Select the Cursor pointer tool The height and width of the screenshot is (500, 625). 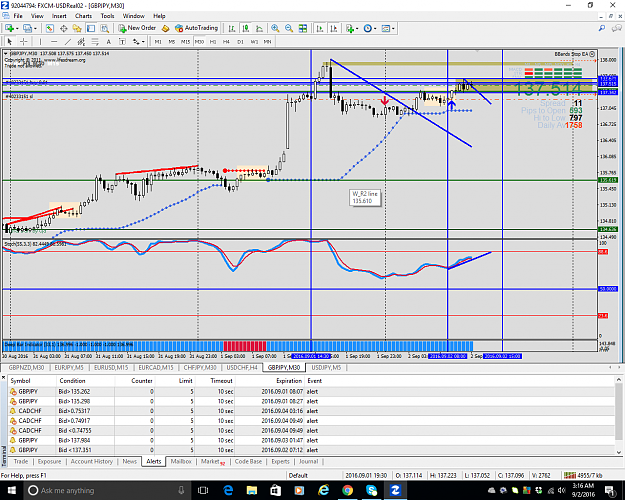click(10, 41)
